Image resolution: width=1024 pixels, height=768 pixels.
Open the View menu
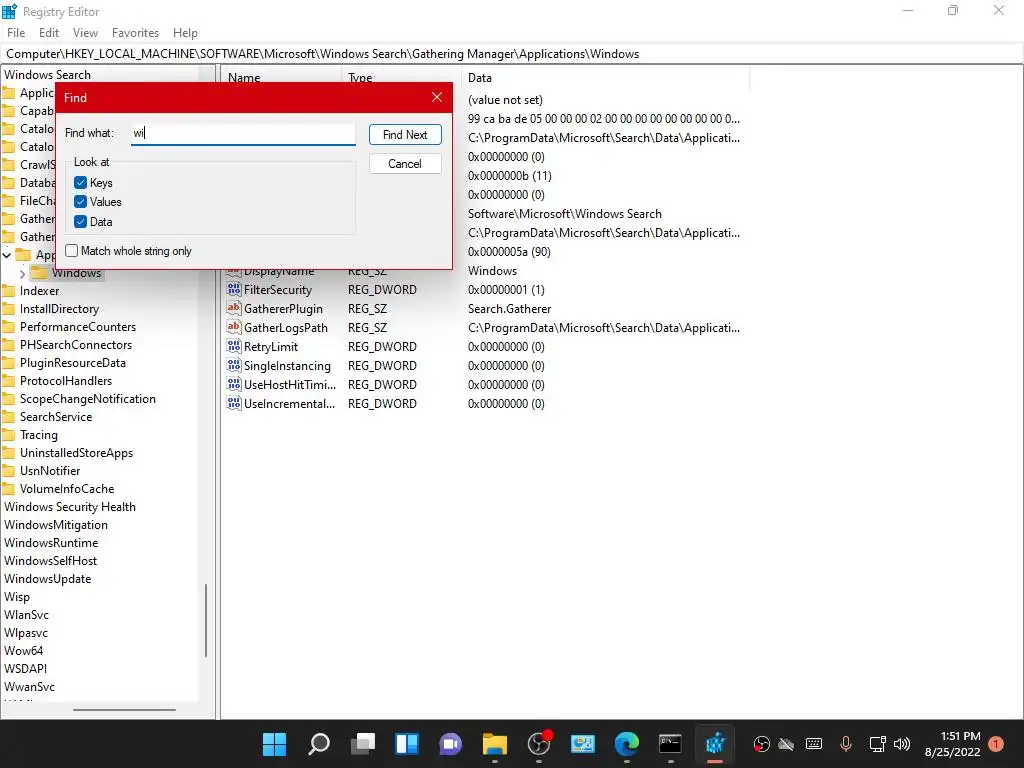[x=86, y=33]
